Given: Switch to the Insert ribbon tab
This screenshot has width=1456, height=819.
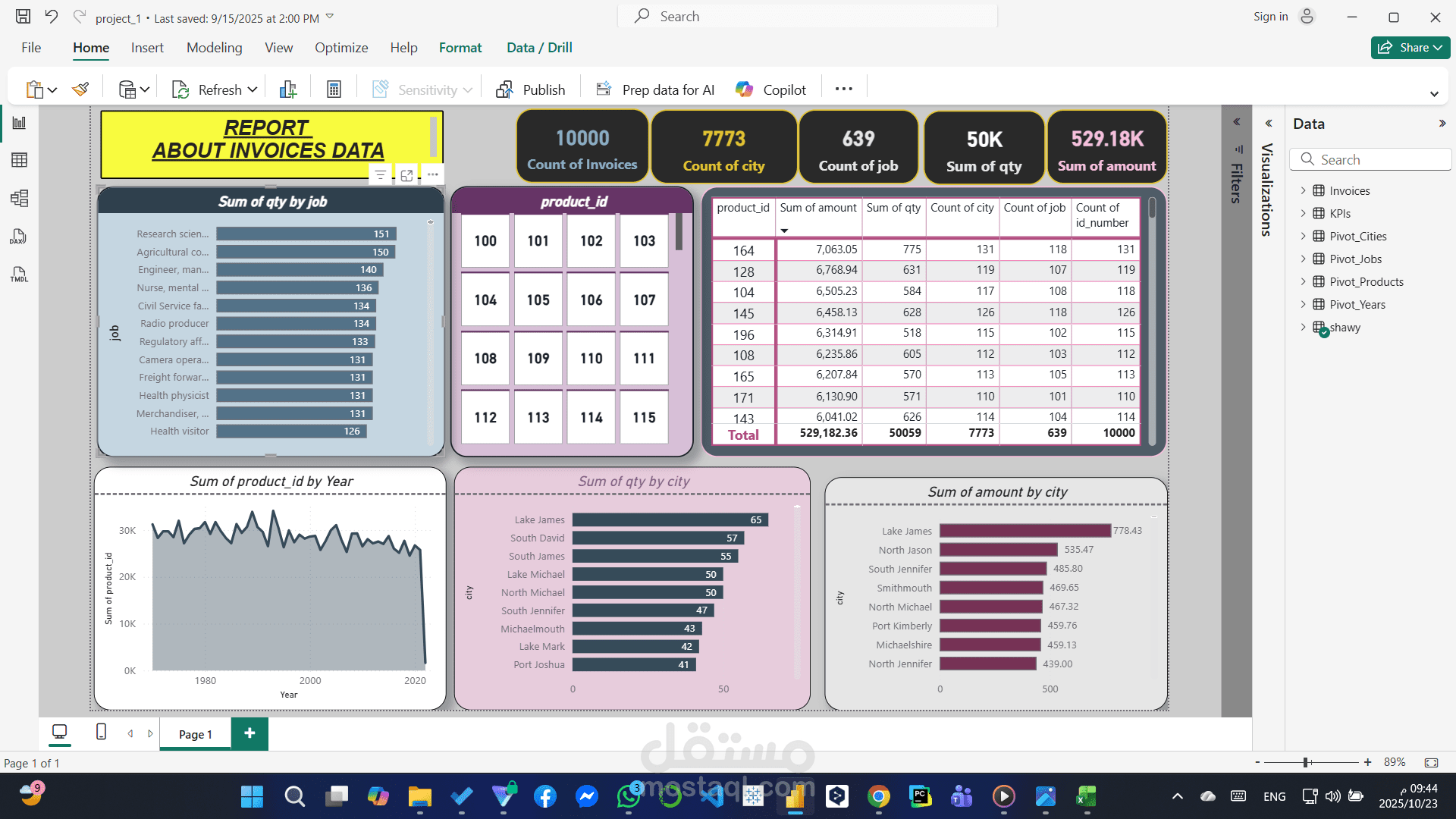Looking at the screenshot, I should tap(147, 47).
